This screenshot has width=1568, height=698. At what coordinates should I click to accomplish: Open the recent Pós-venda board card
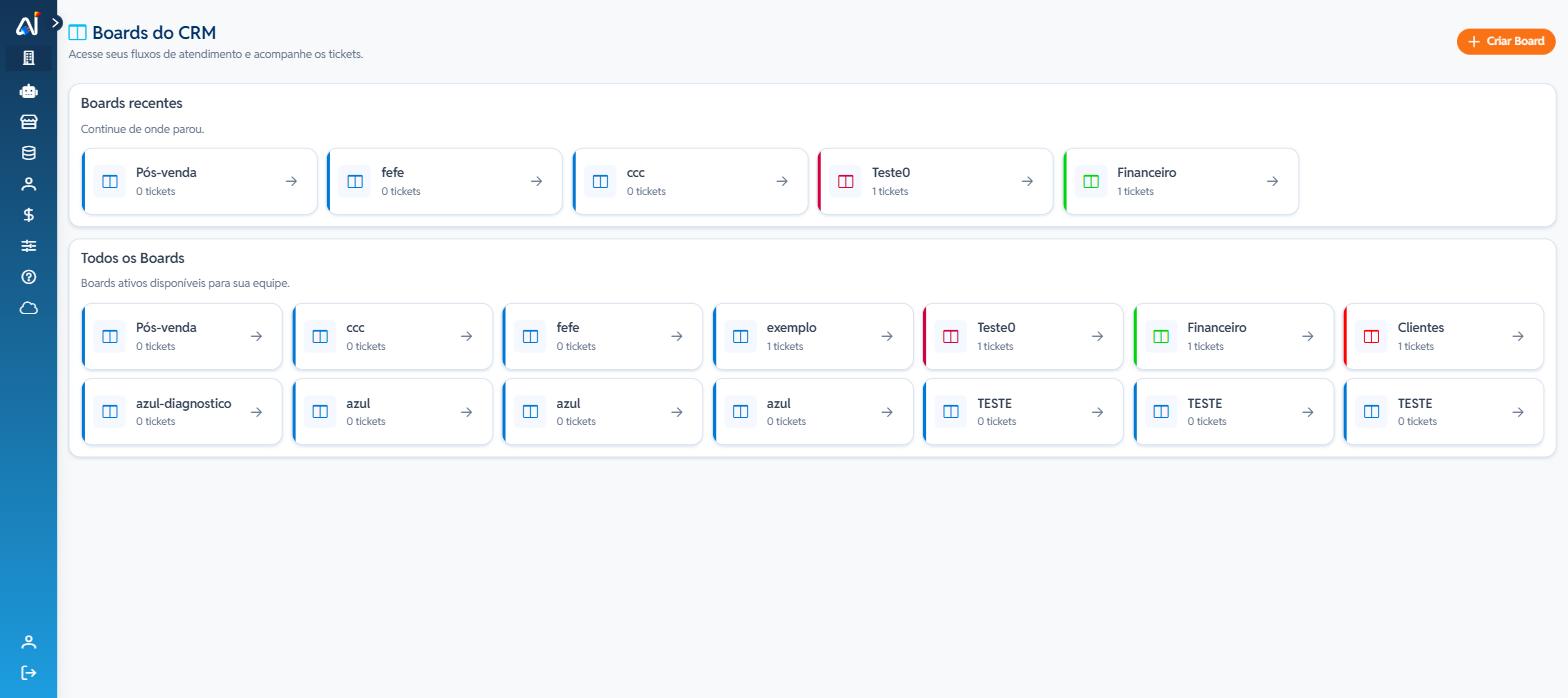199,181
